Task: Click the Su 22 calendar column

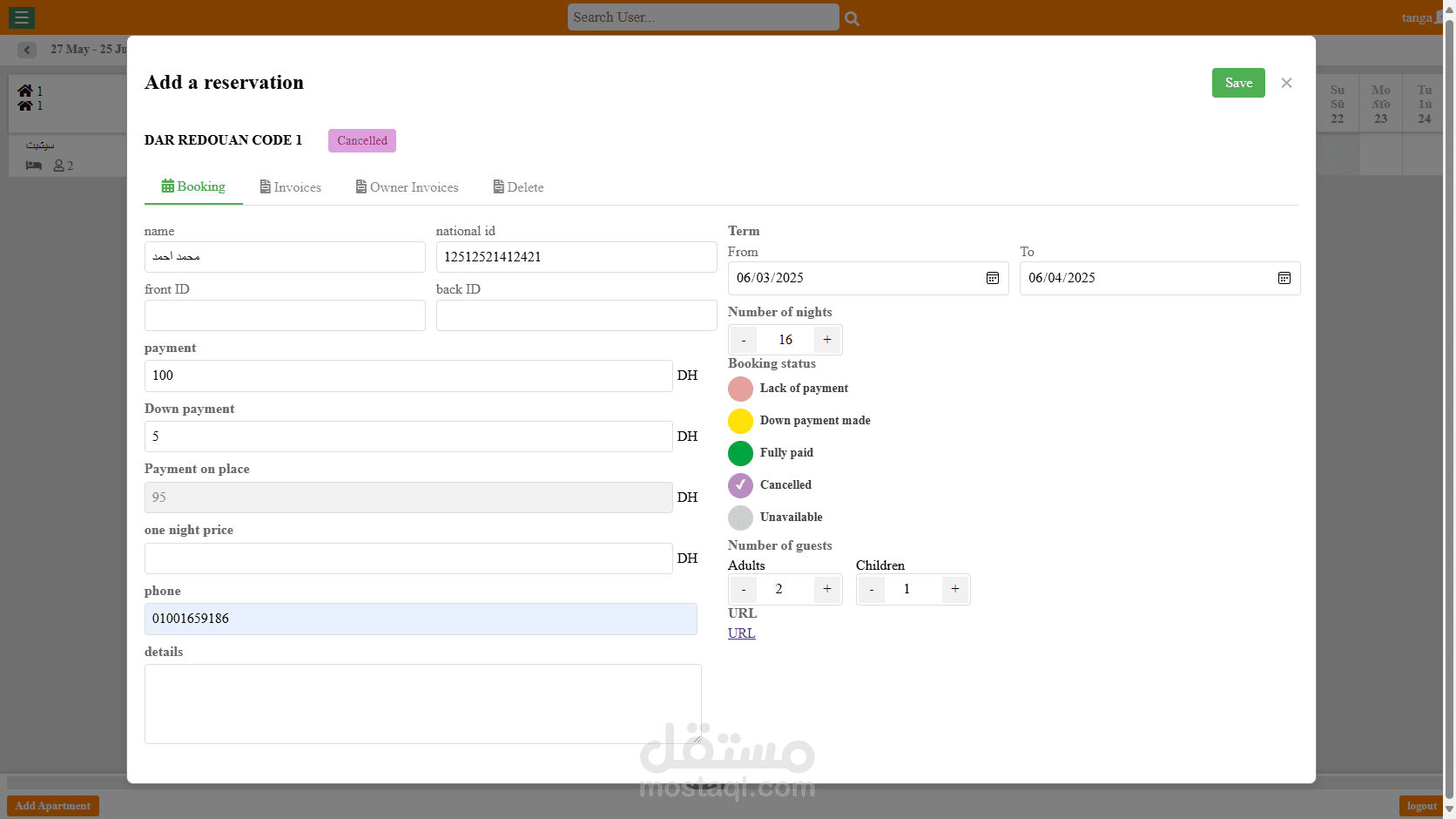Action: tap(1338, 105)
